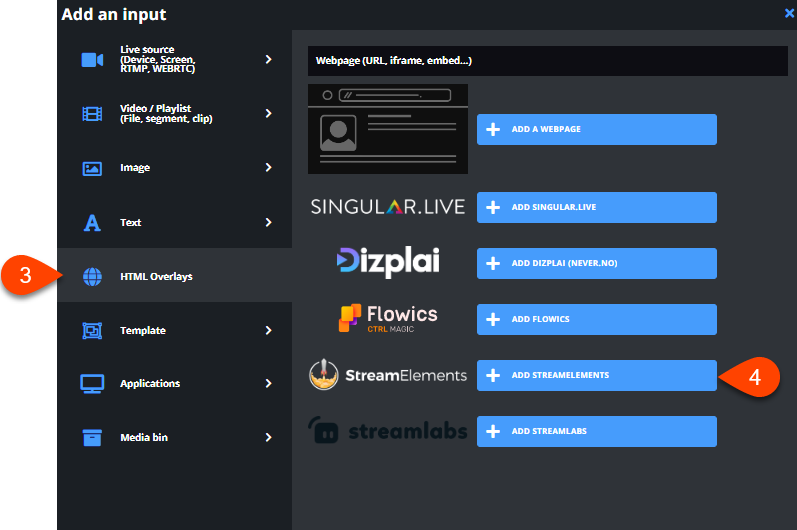Click the Media bin archive box icon
The image size is (797, 530).
click(x=92, y=438)
